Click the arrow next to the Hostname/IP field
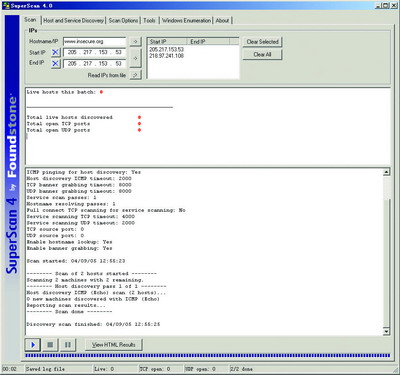Viewport: 400px width, 375px height. click(x=135, y=42)
